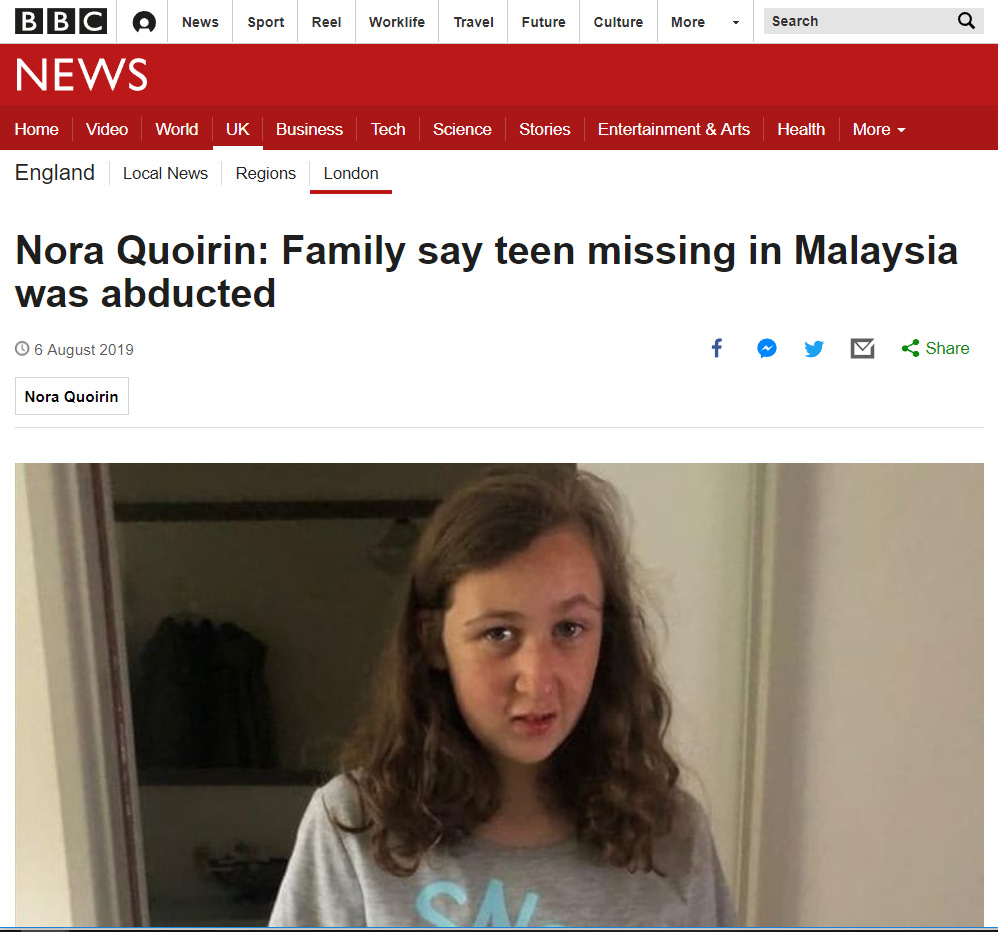Click the search magnifier icon
998x932 pixels.
coord(966,21)
